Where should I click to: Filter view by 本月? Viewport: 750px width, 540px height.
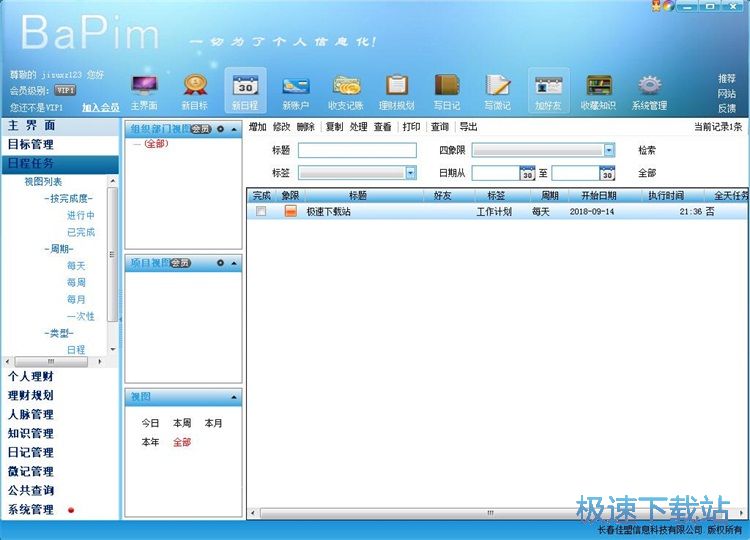coord(213,423)
